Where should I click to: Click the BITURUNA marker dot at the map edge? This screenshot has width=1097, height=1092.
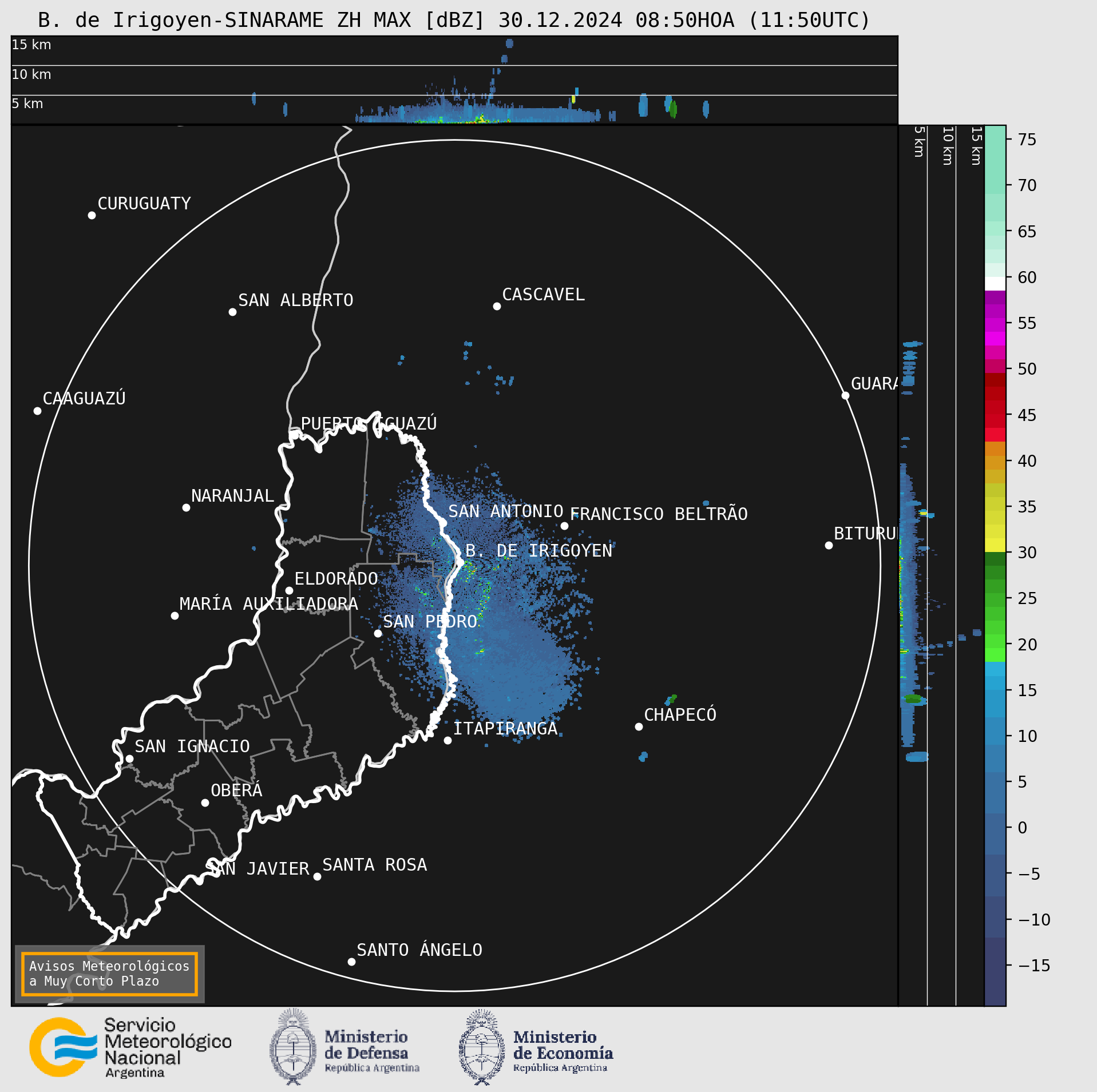click(829, 545)
